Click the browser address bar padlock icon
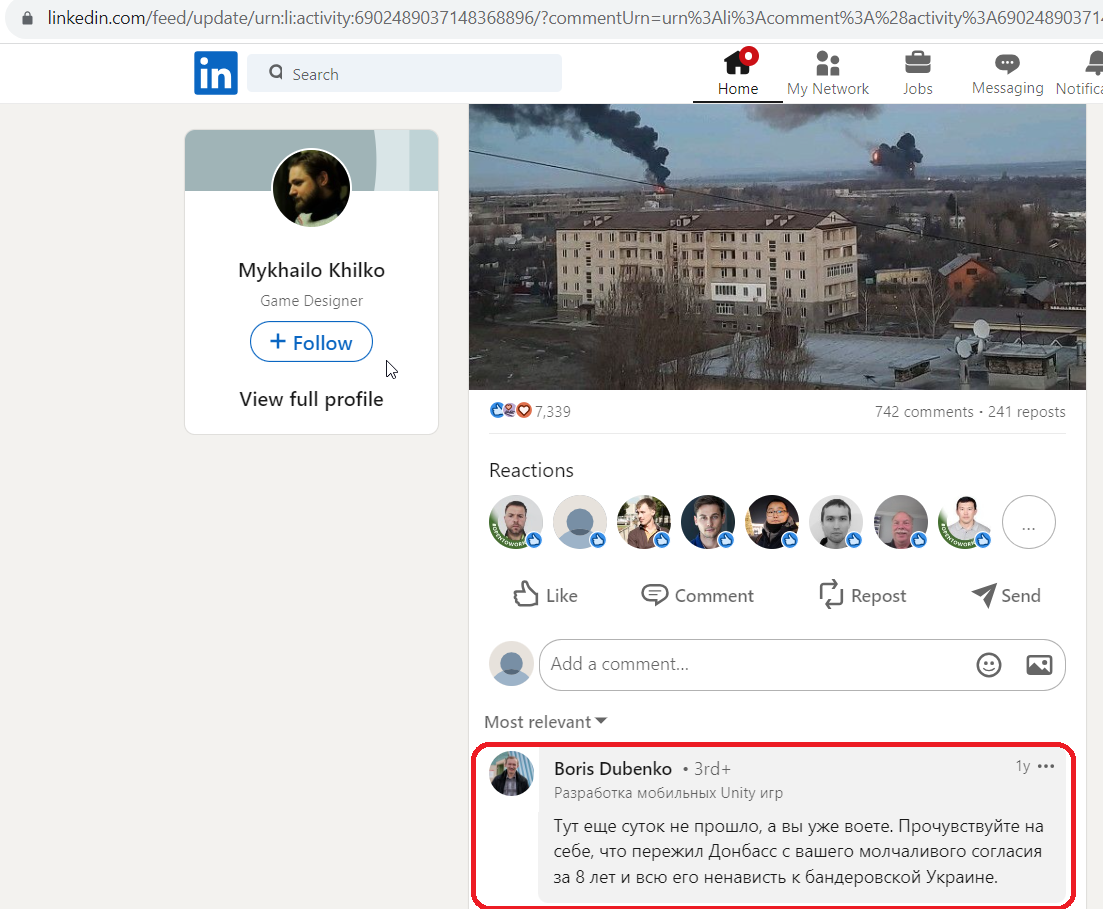Screen dimensions: 1103x909 pos(27,18)
